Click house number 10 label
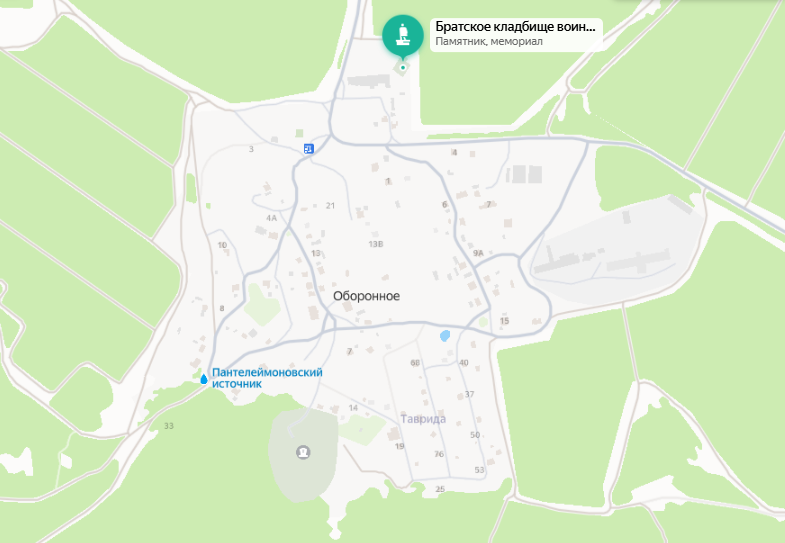 tap(222, 245)
